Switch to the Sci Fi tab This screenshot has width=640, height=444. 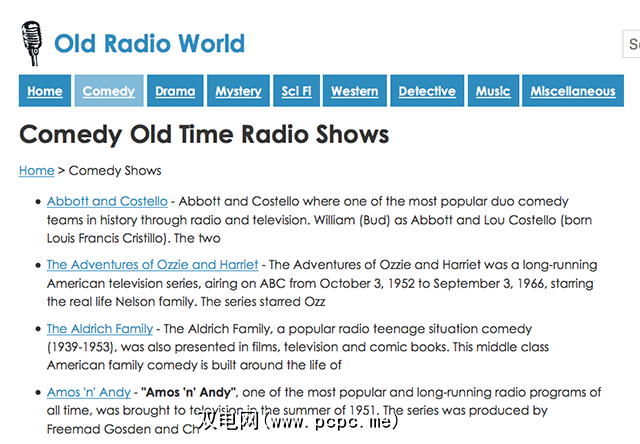296,91
